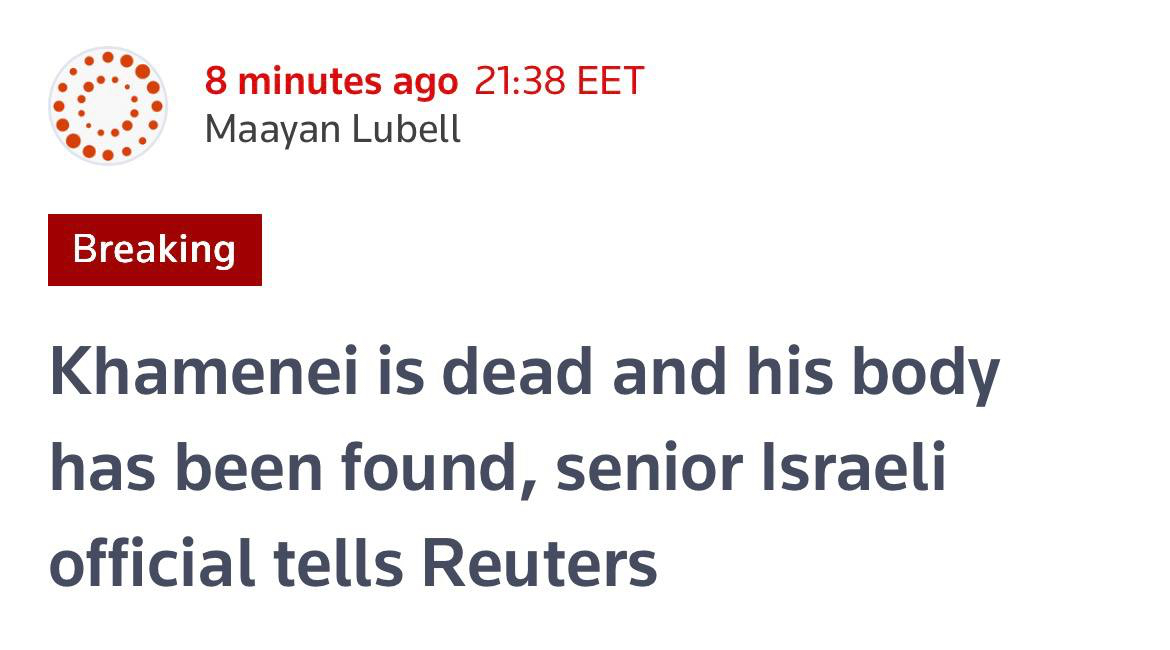The width and height of the screenshot is (1170, 650).
Task: Click the word "and" in the headline
Action: (669, 373)
